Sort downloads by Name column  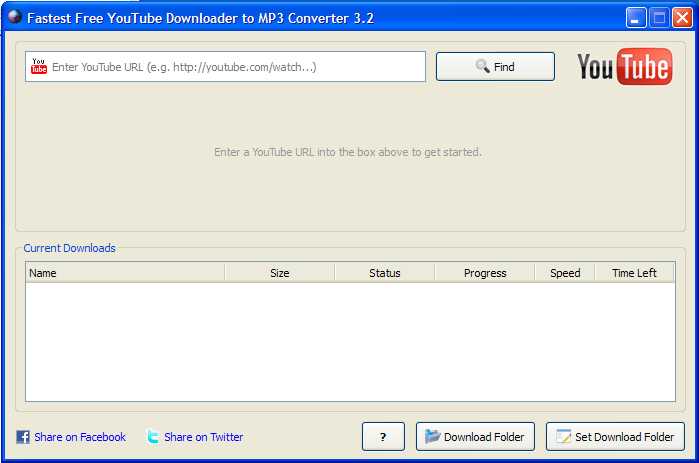click(x=125, y=273)
